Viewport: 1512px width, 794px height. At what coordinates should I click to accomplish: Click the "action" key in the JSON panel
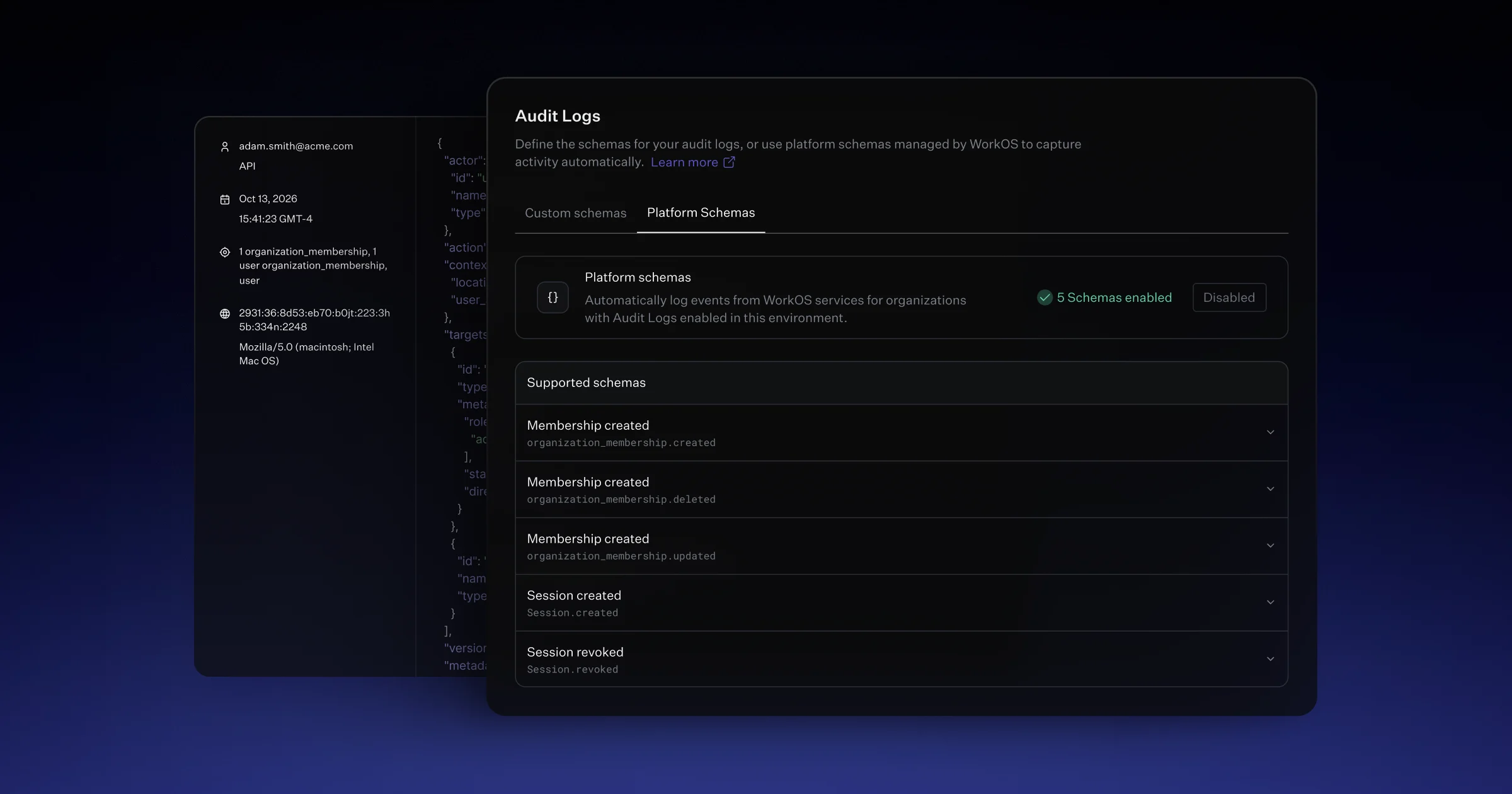tap(464, 248)
